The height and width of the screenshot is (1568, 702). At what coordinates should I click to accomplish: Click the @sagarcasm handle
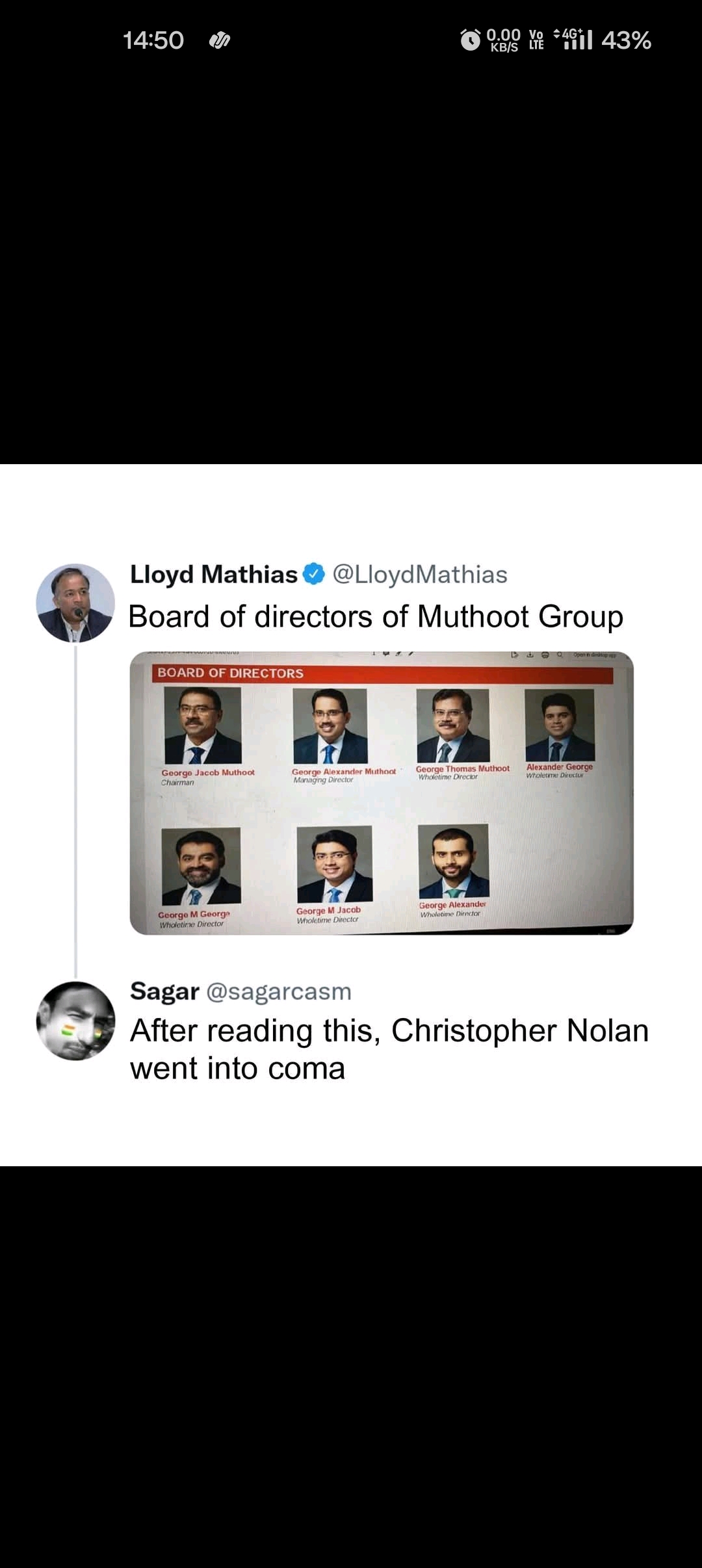[279, 991]
